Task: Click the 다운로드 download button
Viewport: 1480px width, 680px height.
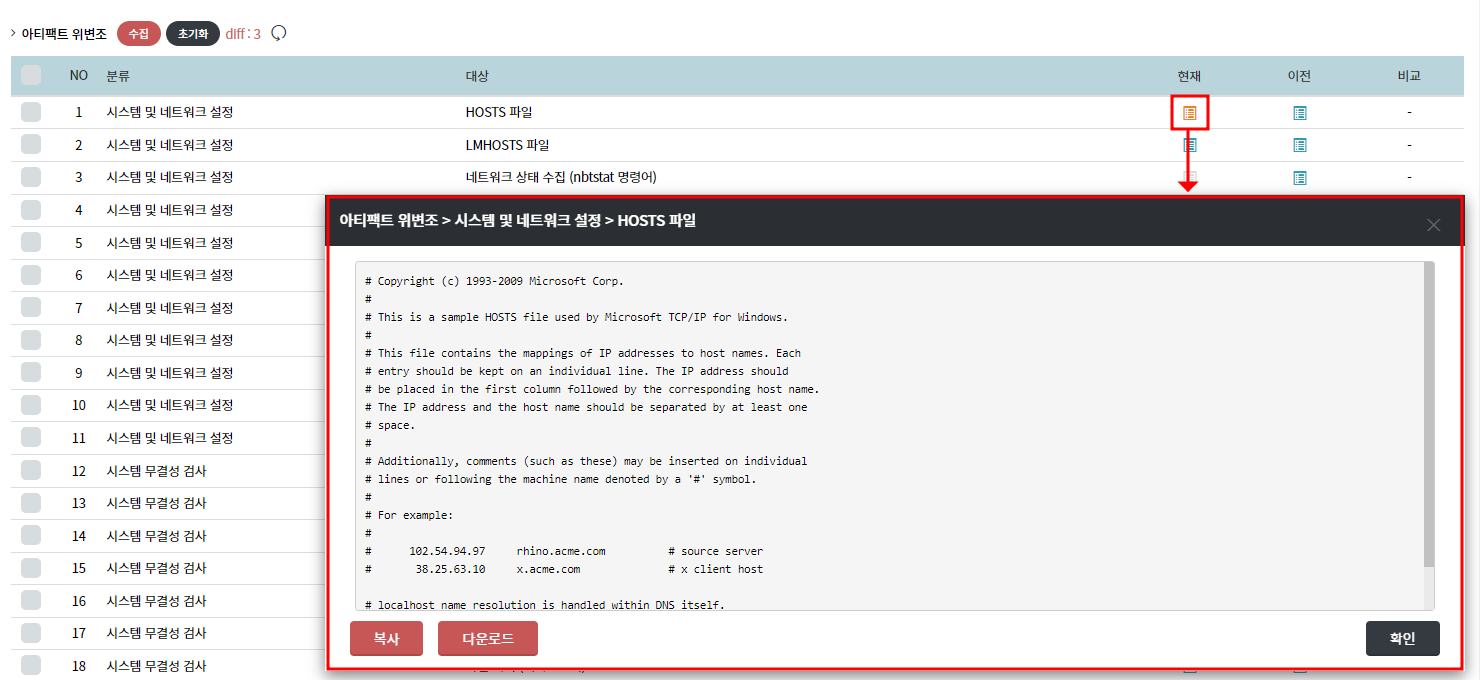Action: coord(488,639)
